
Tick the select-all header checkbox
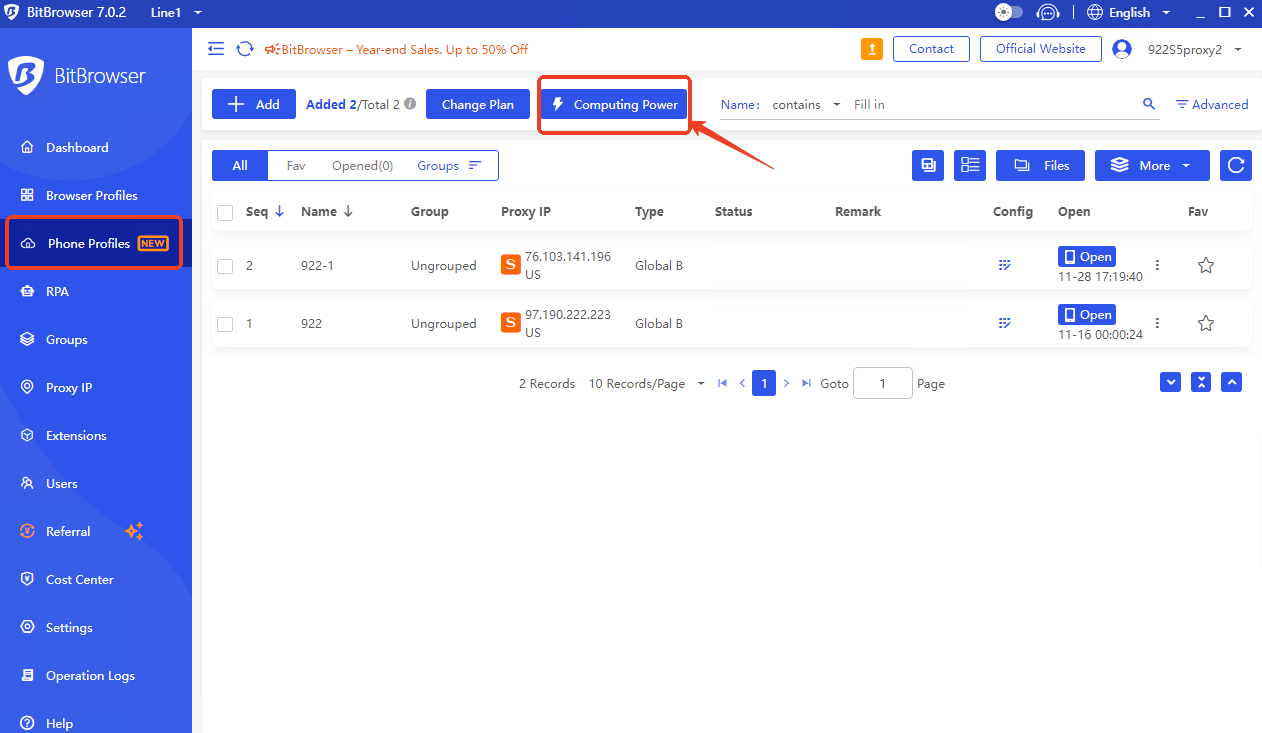tap(225, 212)
